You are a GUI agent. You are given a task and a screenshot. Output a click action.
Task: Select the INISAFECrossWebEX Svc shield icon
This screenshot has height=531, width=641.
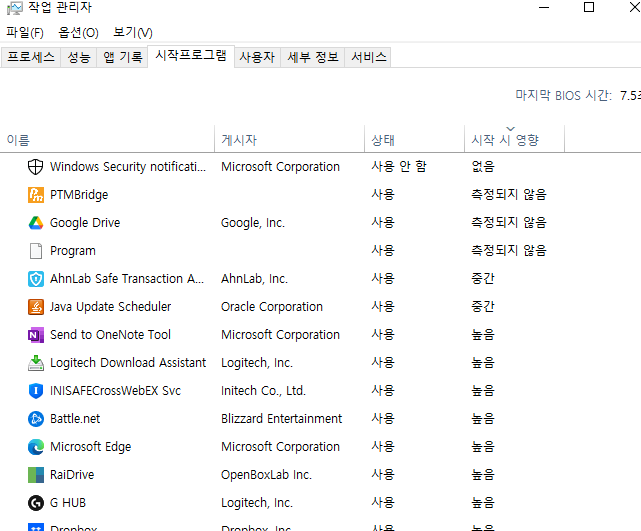(36, 391)
